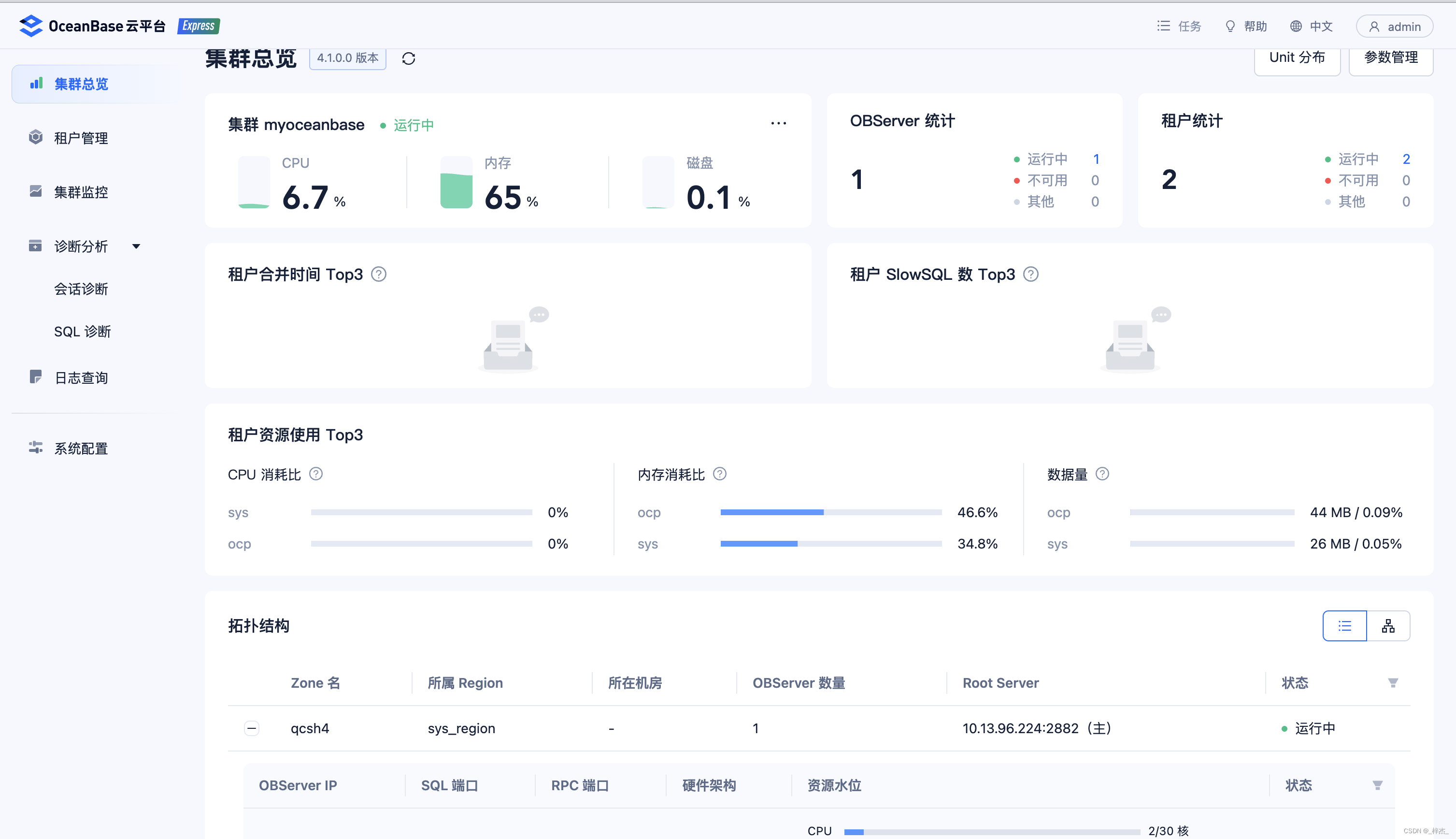Click 租户统计 运行中 count 2
The height and width of the screenshot is (839, 1456).
(x=1406, y=159)
